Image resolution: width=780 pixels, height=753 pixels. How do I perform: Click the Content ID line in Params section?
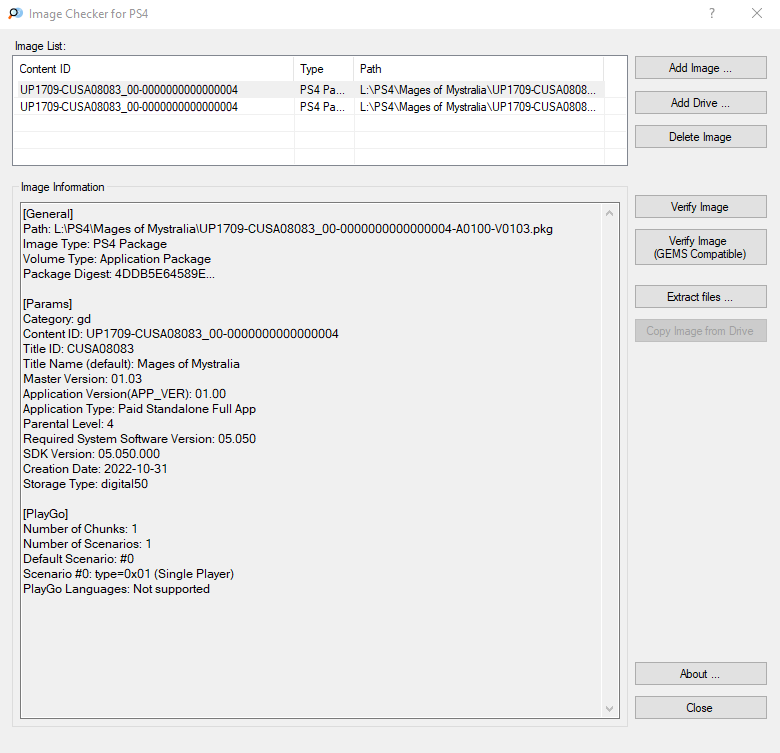click(x=181, y=334)
